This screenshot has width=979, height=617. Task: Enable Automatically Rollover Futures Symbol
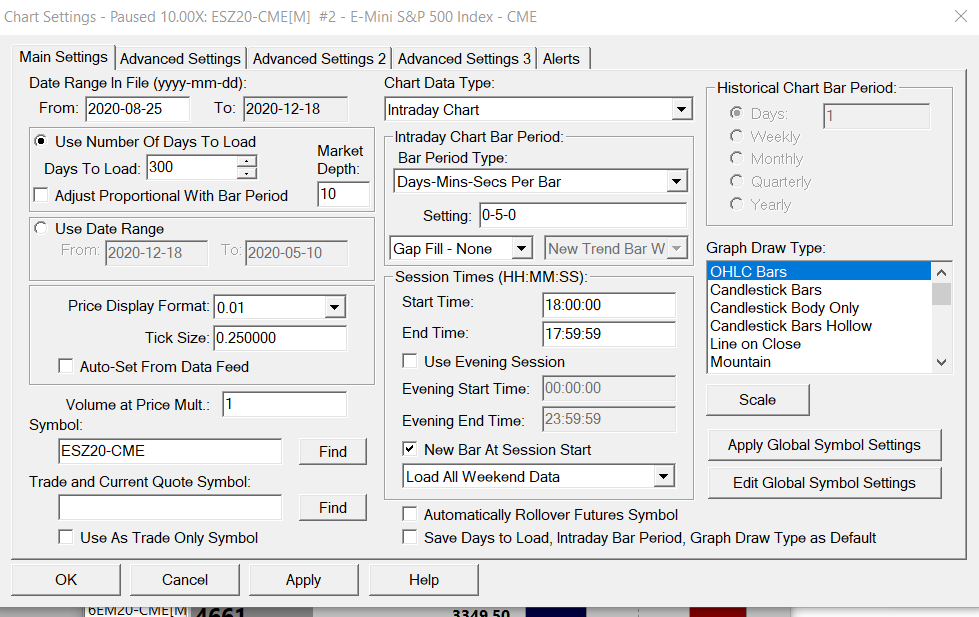(410, 514)
